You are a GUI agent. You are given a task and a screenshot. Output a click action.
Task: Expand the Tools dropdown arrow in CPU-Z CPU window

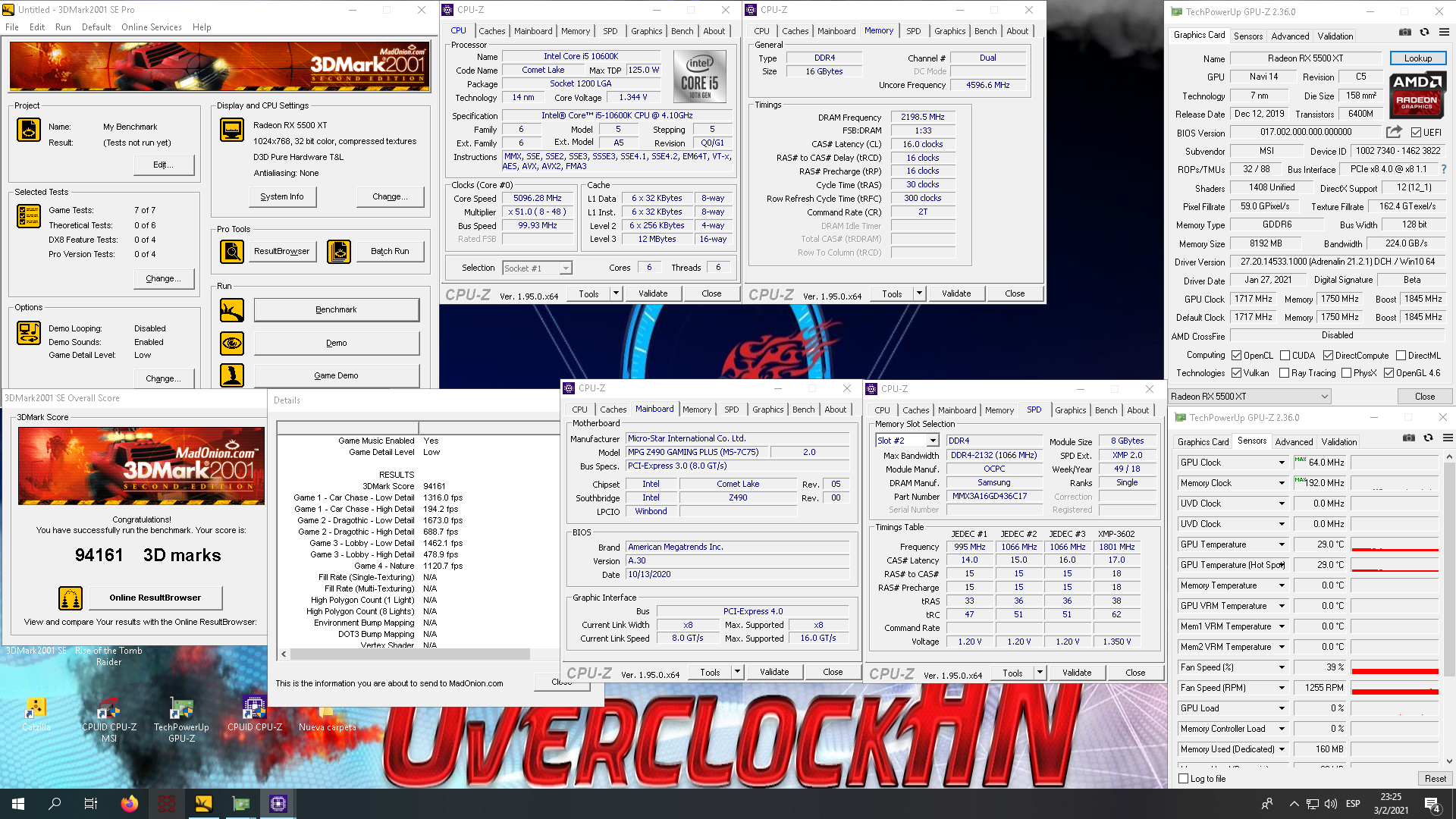coord(616,293)
